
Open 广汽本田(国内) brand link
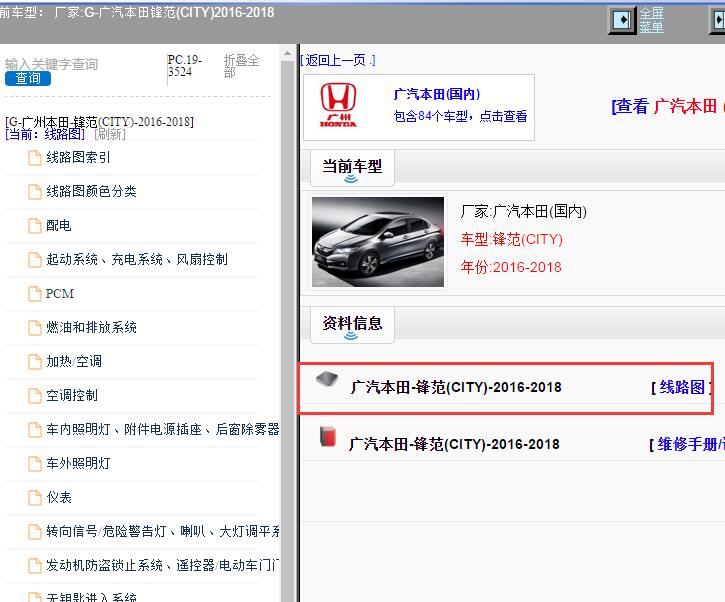coord(437,94)
